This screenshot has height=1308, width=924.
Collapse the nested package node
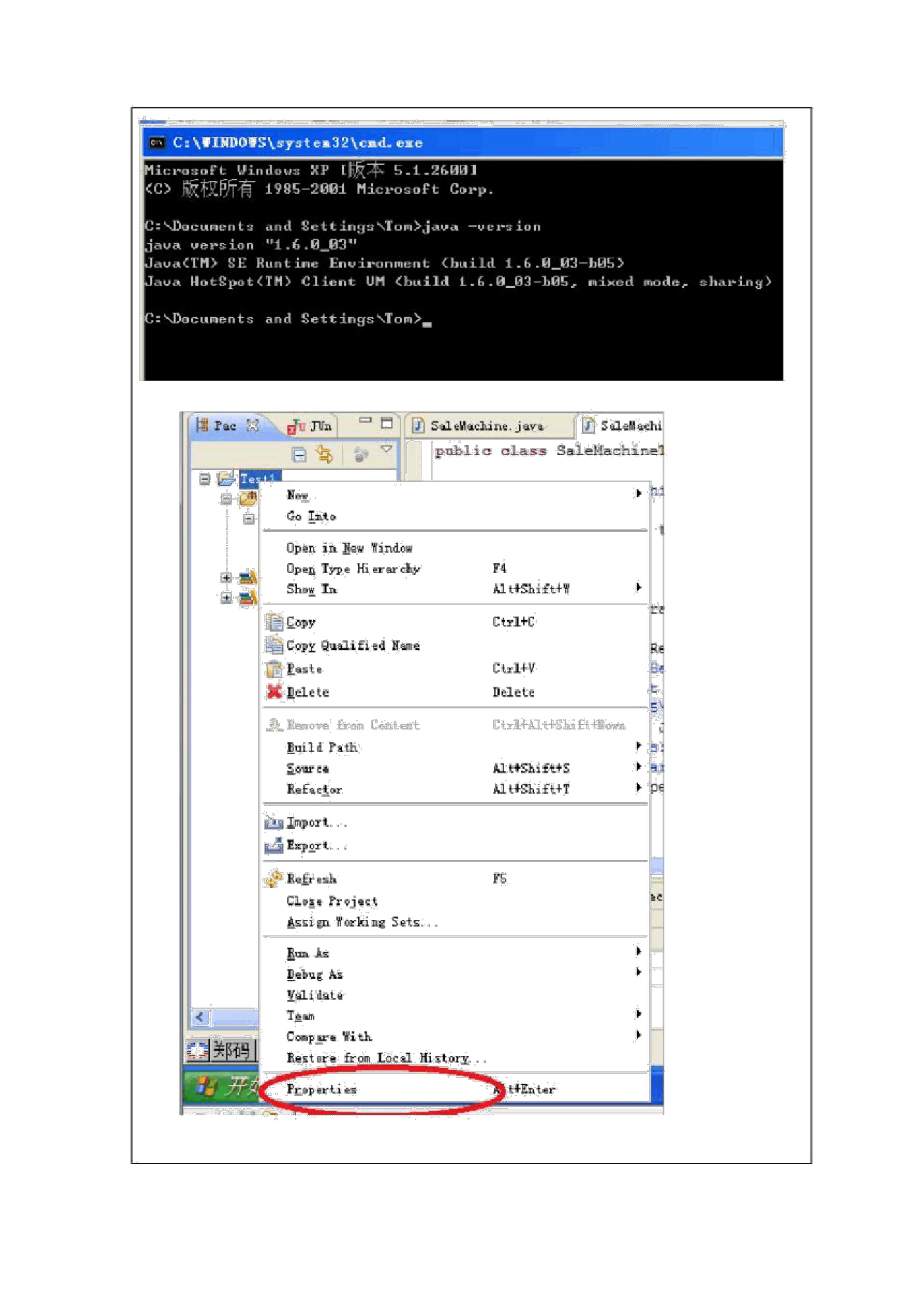(249, 519)
